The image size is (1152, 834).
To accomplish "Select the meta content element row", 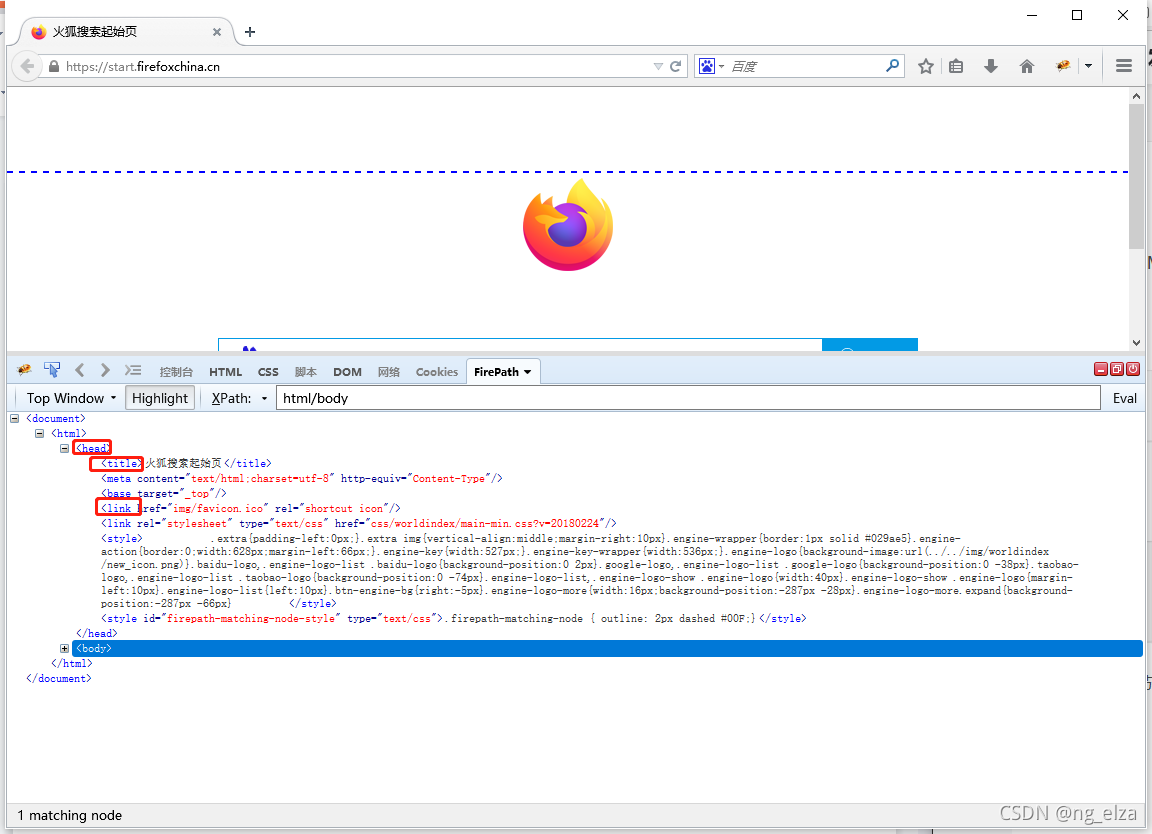I will click(302, 478).
